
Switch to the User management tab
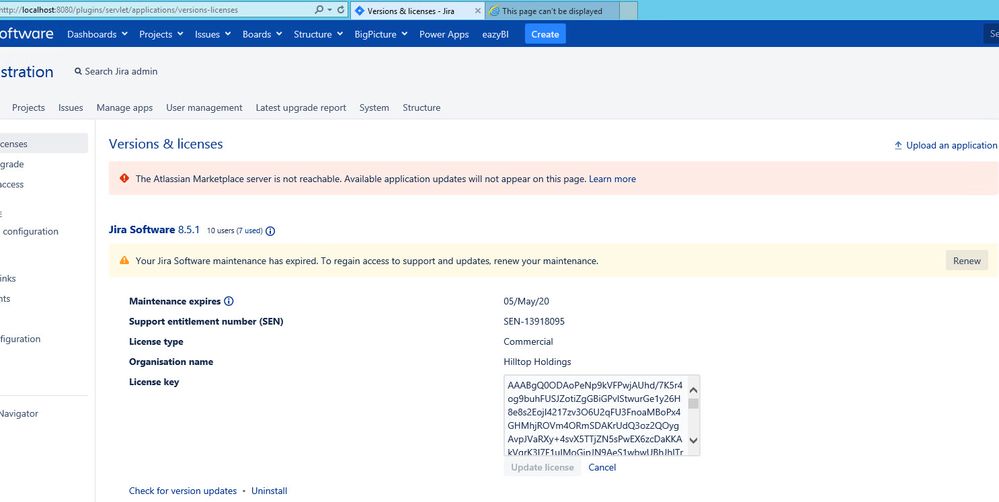tap(204, 108)
